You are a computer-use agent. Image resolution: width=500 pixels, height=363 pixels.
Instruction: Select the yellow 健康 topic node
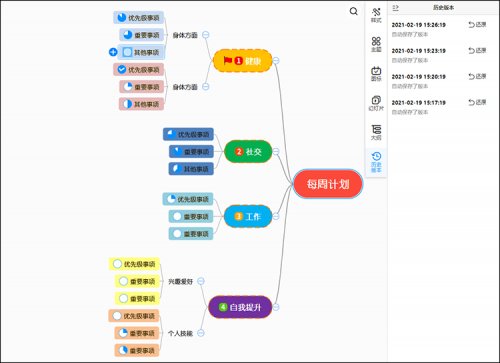tap(242, 61)
